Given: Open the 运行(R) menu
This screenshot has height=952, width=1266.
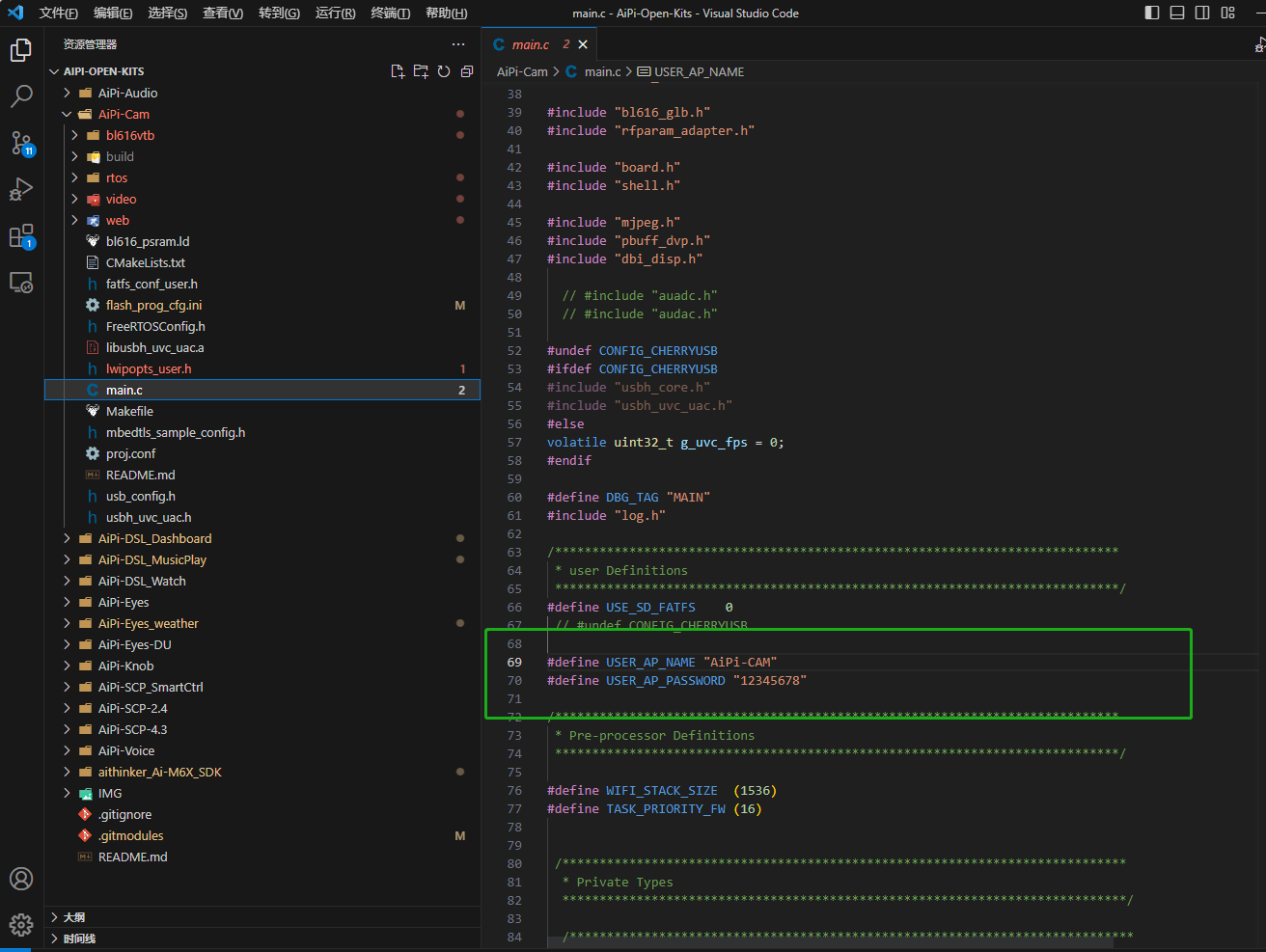Looking at the screenshot, I should [x=335, y=13].
